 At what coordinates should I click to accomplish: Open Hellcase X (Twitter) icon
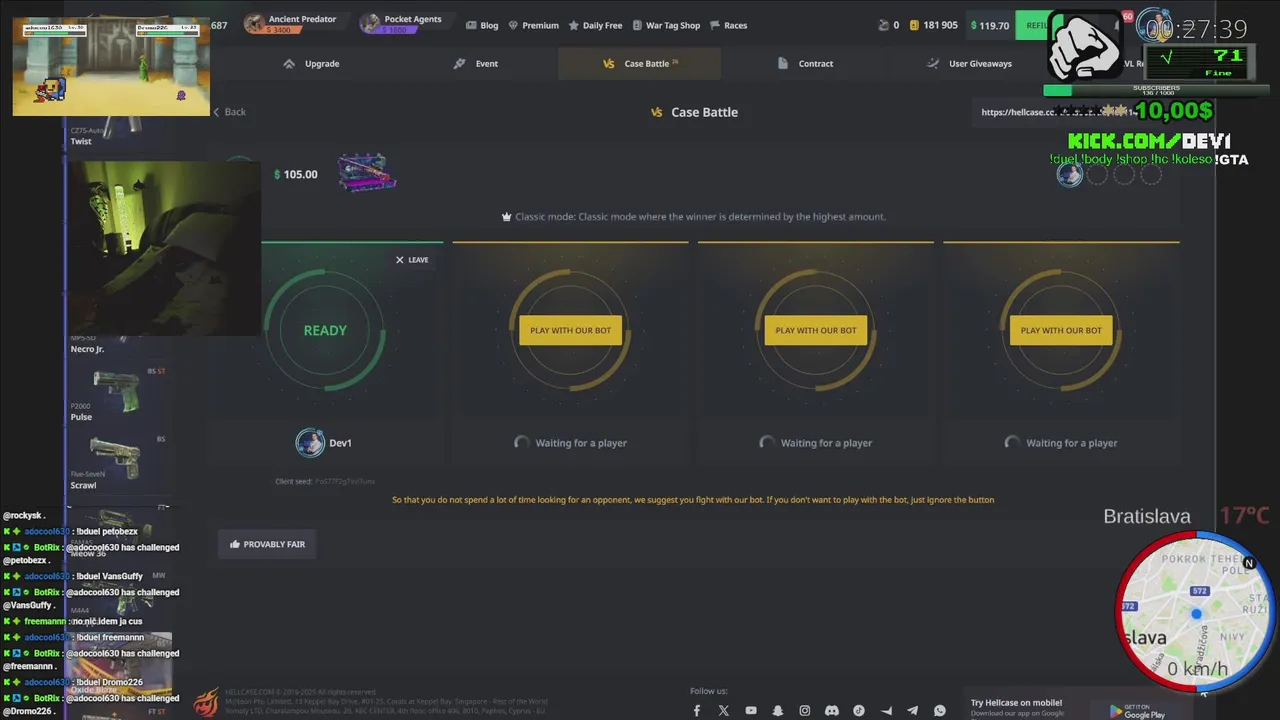pyautogui.click(x=724, y=711)
